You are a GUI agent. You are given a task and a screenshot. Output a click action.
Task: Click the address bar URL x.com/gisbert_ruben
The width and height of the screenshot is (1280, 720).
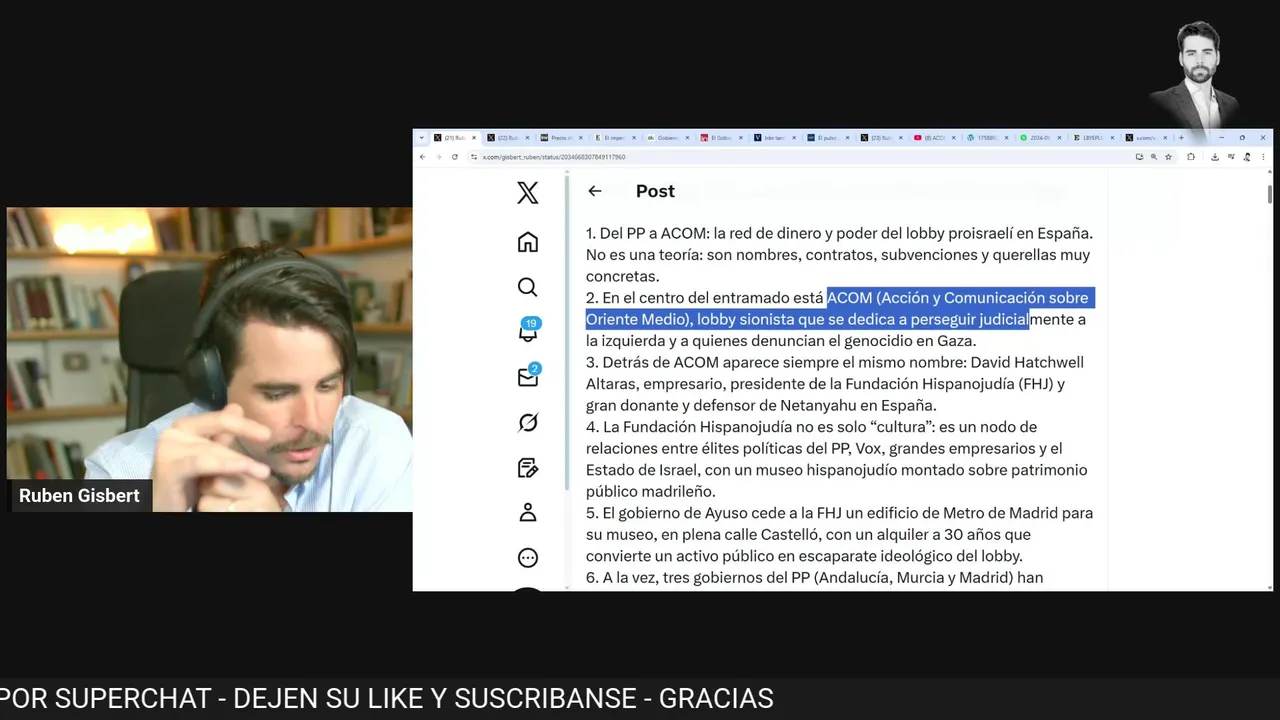point(554,157)
